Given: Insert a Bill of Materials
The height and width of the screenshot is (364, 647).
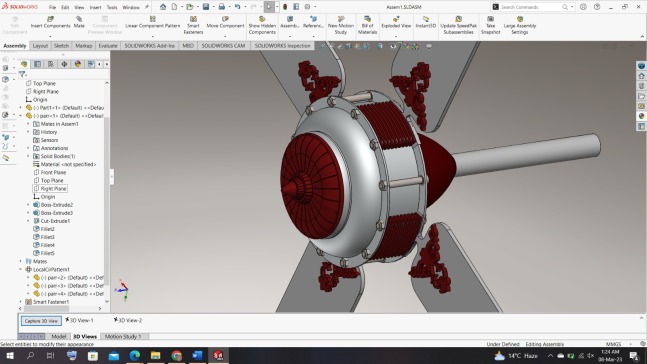Looking at the screenshot, I should [367, 25].
